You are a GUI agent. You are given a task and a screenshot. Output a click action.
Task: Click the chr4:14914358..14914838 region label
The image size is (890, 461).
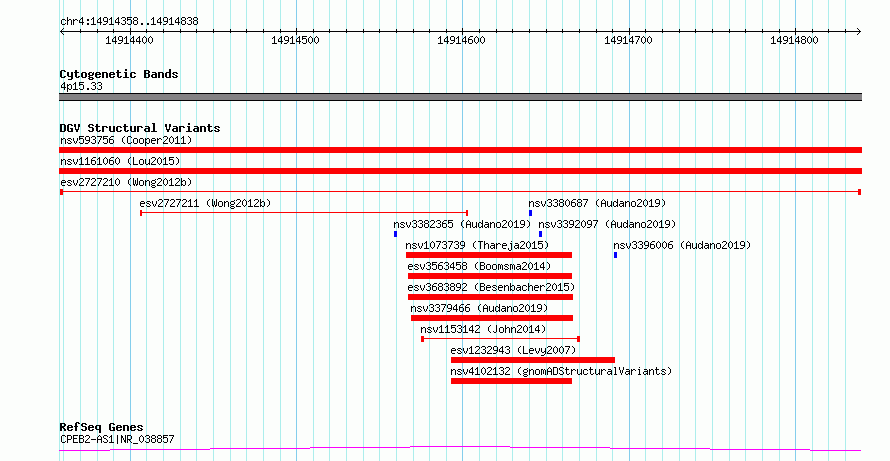pos(129,22)
